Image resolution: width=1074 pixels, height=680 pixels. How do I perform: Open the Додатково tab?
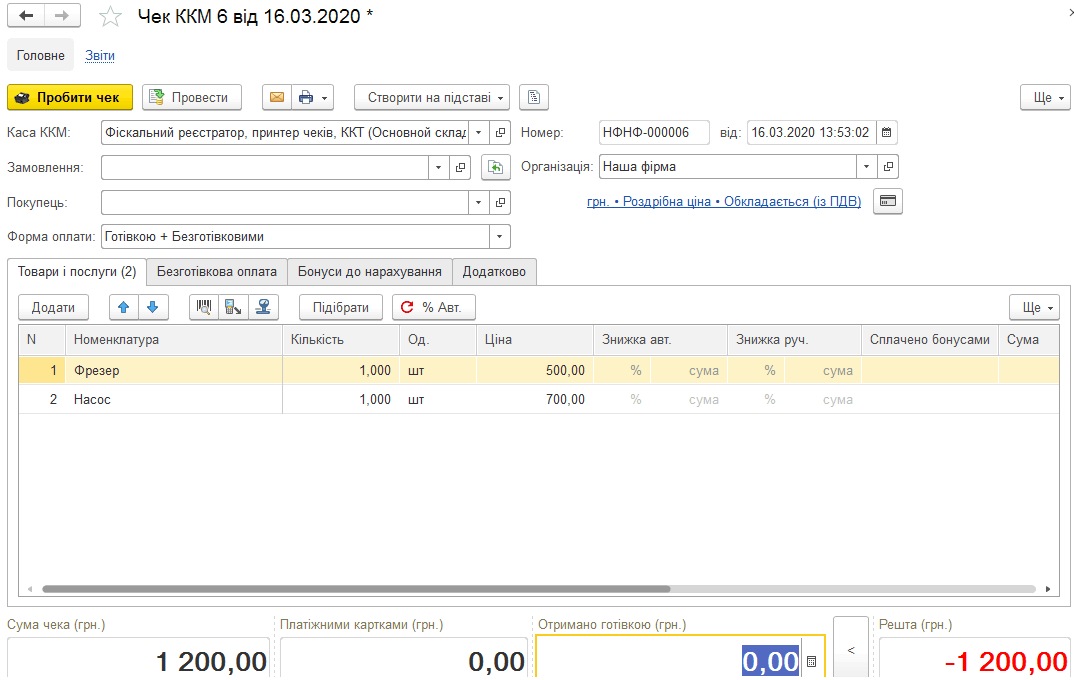[494, 271]
